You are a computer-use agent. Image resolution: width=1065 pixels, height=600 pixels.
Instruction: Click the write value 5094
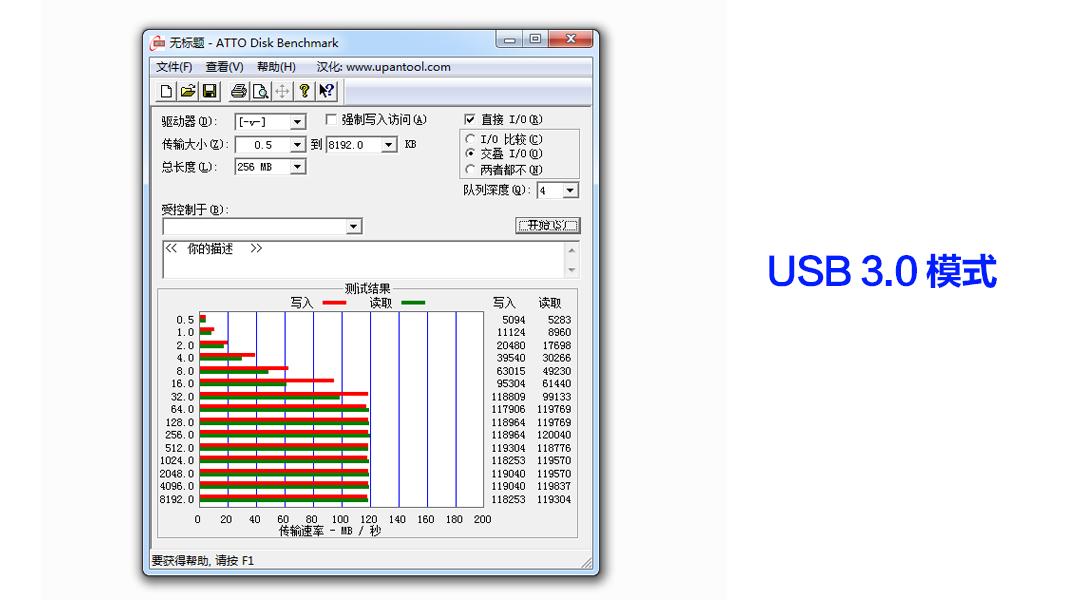[x=513, y=320]
